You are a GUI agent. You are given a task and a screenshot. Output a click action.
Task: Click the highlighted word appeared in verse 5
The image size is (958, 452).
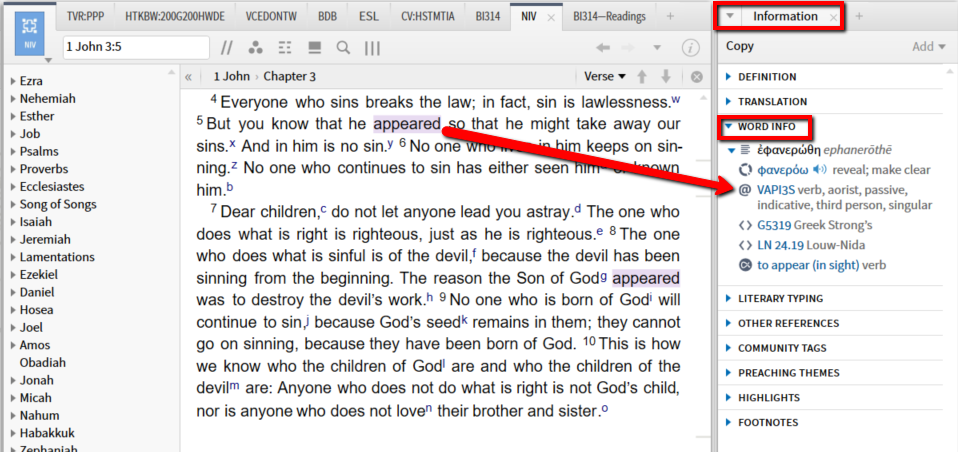pyautogui.click(x=407, y=125)
